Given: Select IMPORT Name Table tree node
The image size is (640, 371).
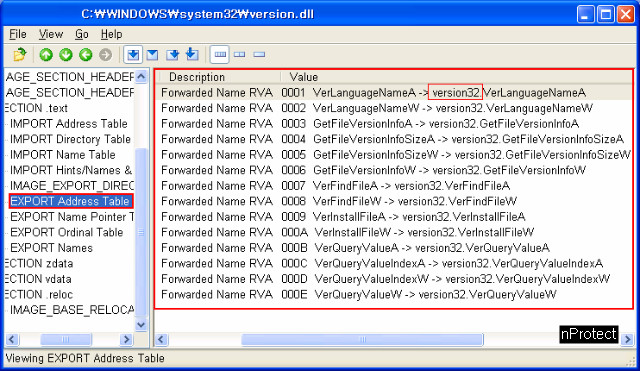Looking at the screenshot, I should 62,155.
